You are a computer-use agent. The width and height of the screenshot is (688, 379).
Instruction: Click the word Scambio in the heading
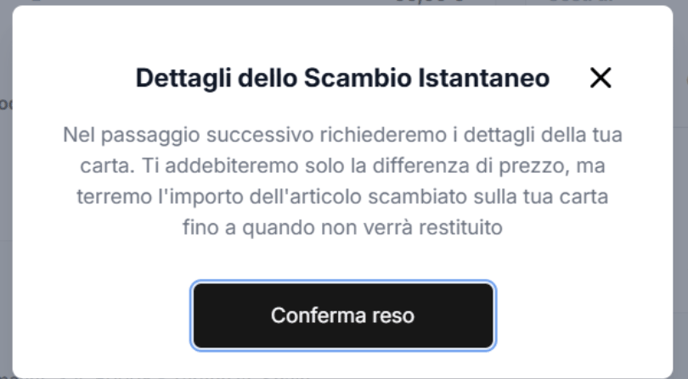tap(358, 79)
